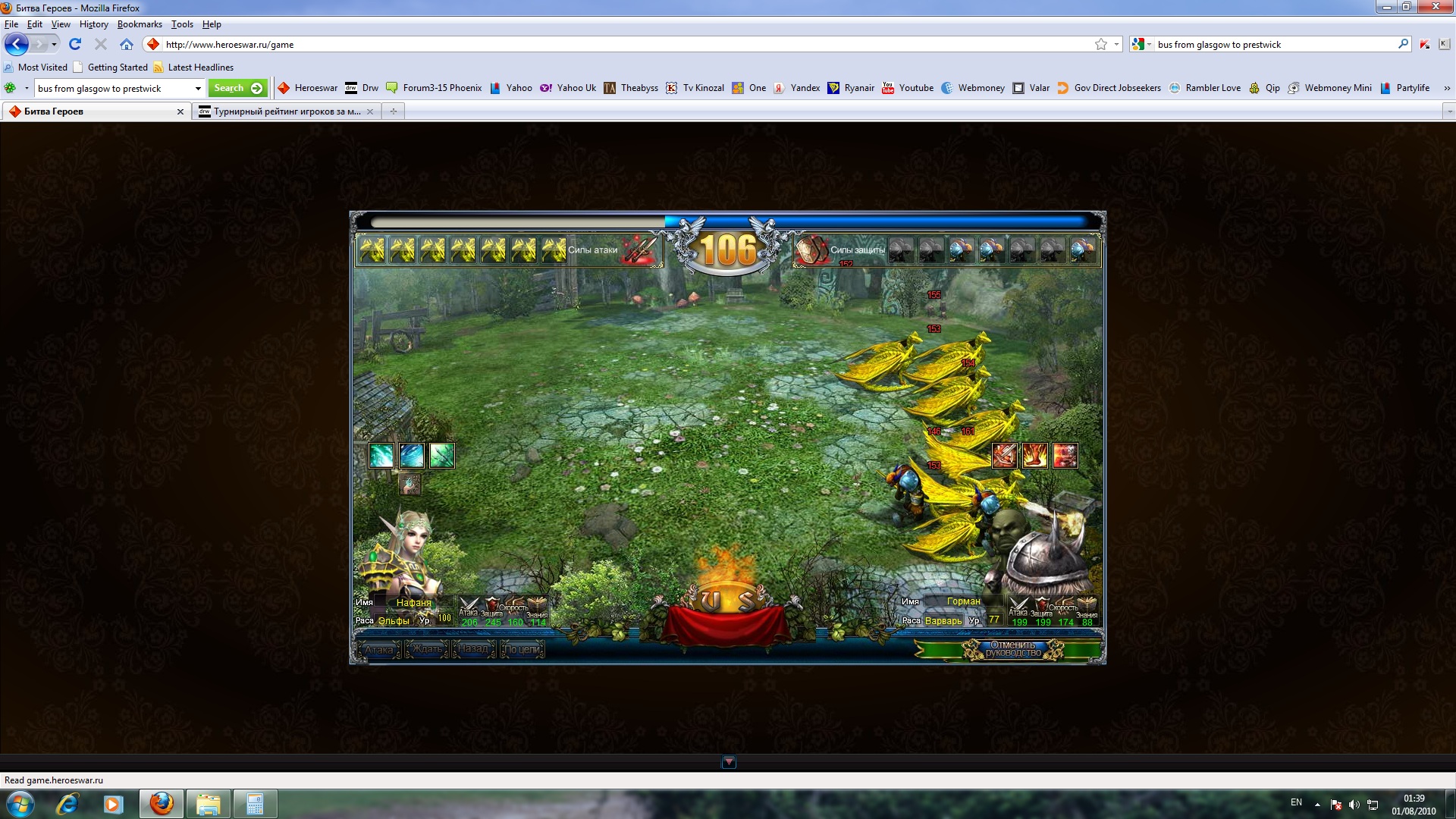Close the Битва Героев tab

coord(180,111)
